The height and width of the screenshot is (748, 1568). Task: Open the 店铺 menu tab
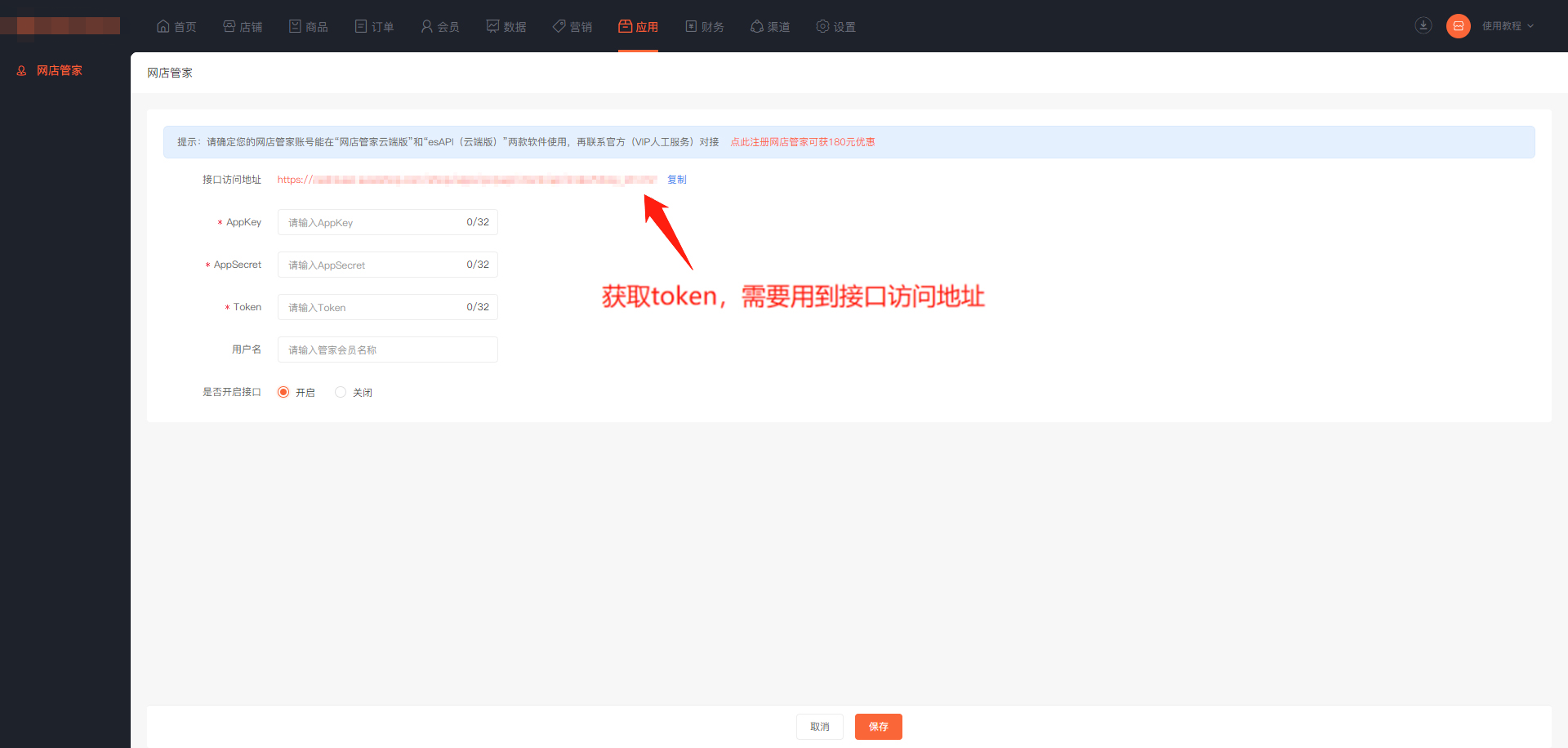tap(243, 26)
